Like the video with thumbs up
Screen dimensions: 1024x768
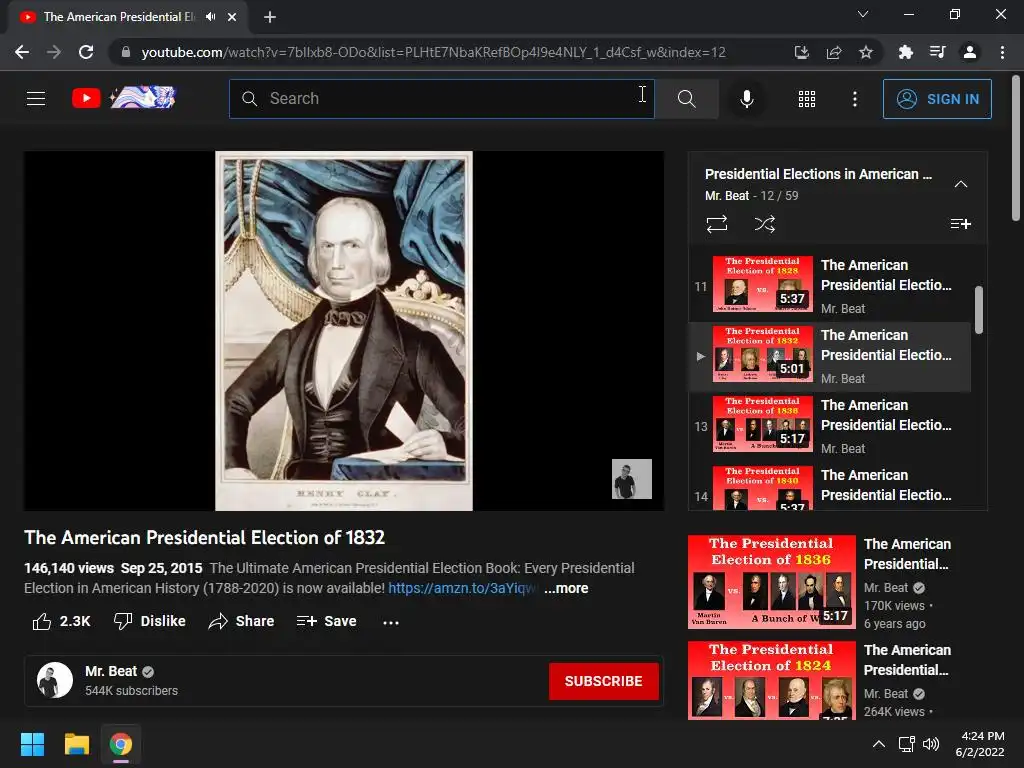[x=61, y=621]
